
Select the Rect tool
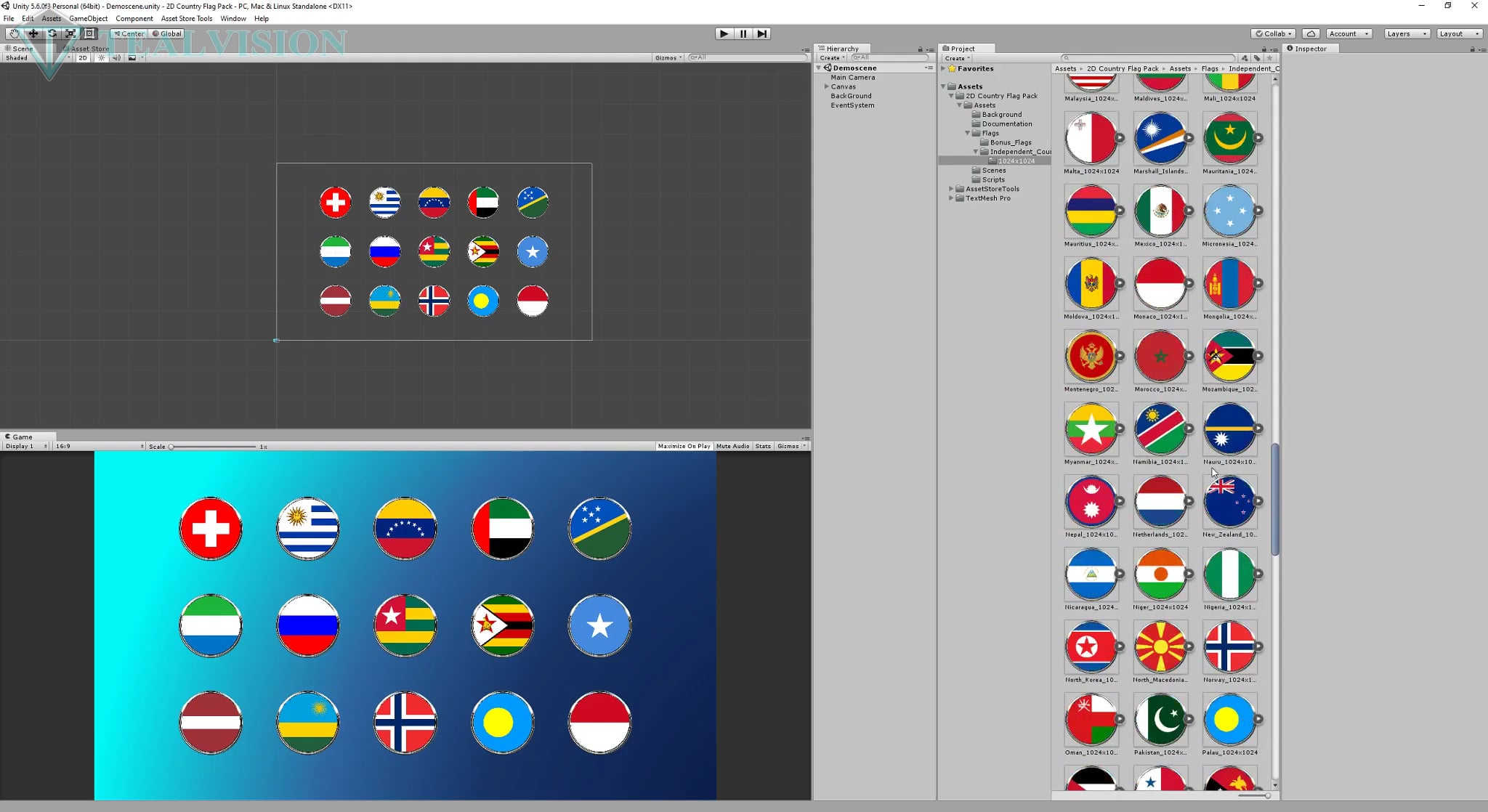[x=89, y=33]
